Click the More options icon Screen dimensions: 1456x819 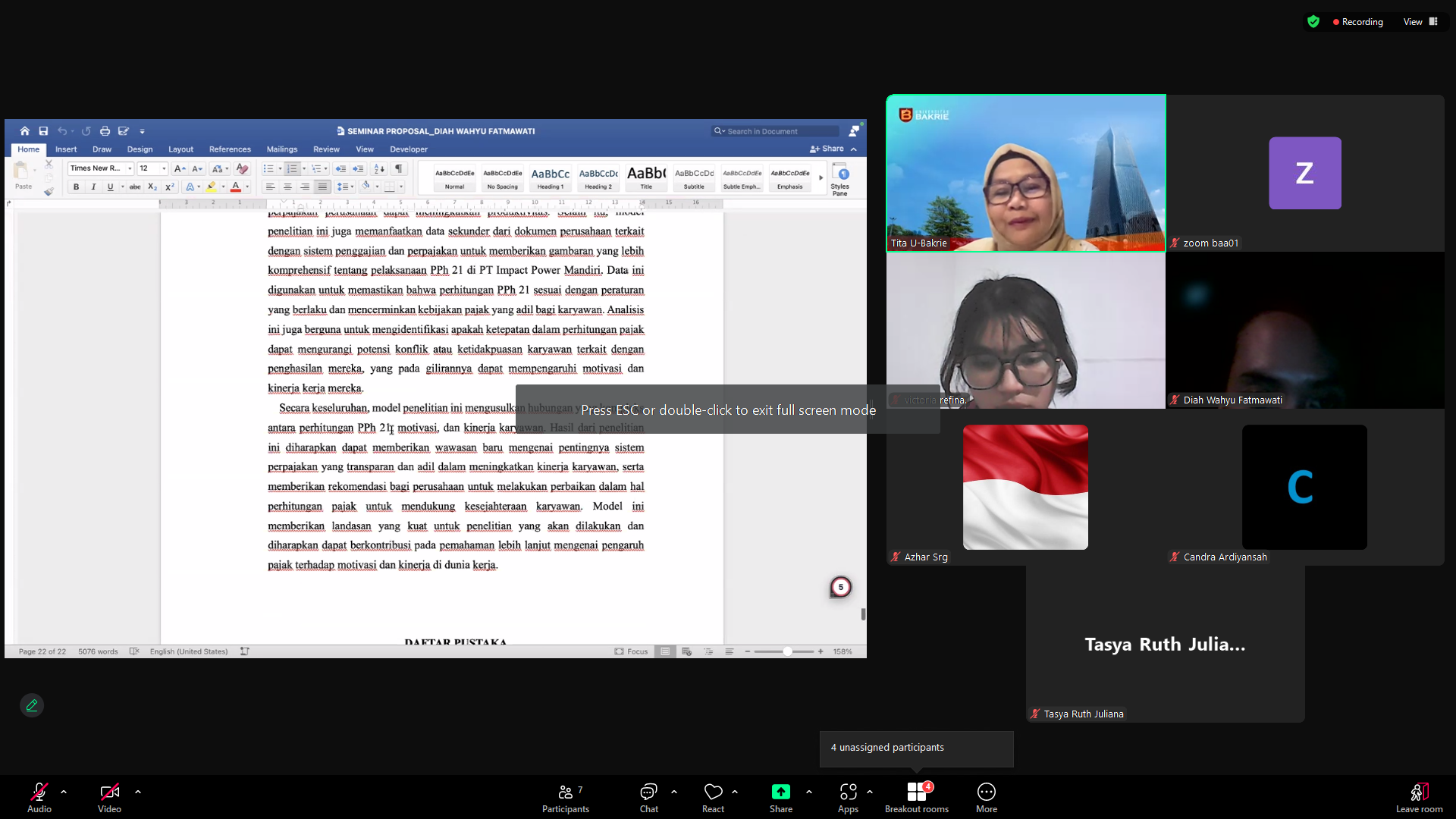986,792
